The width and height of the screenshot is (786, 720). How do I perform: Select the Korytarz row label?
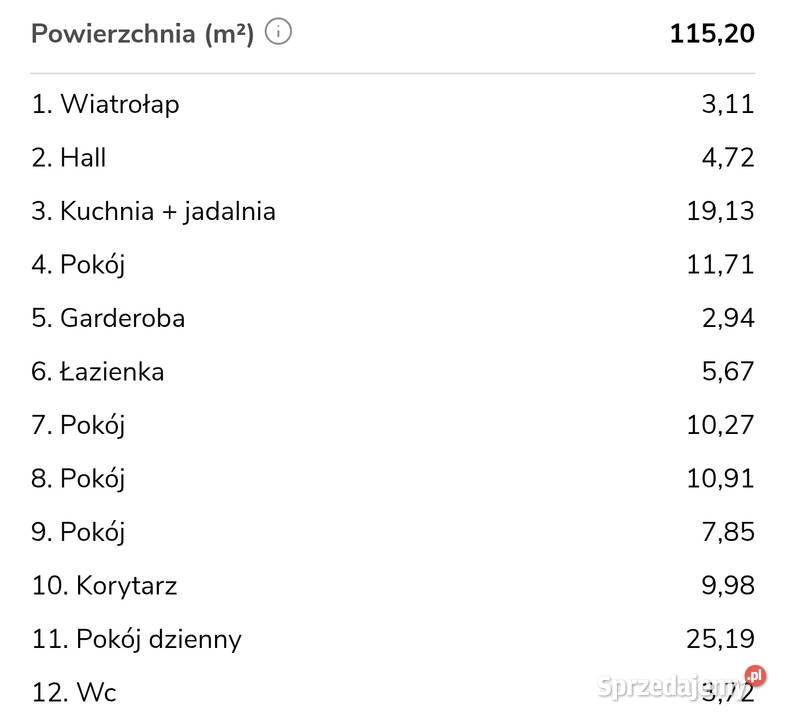point(104,586)
